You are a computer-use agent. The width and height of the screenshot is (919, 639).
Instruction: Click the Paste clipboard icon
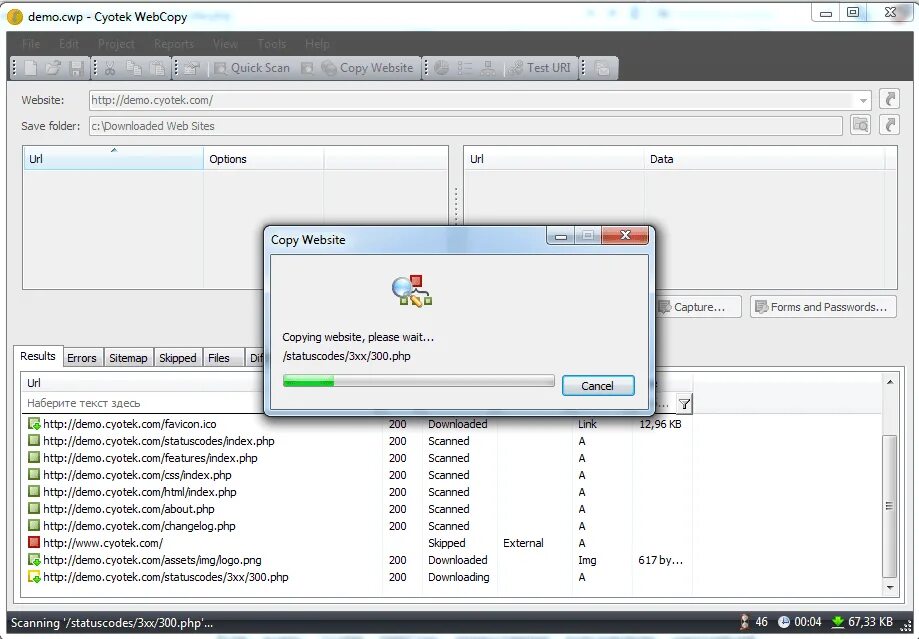point(157,68)
